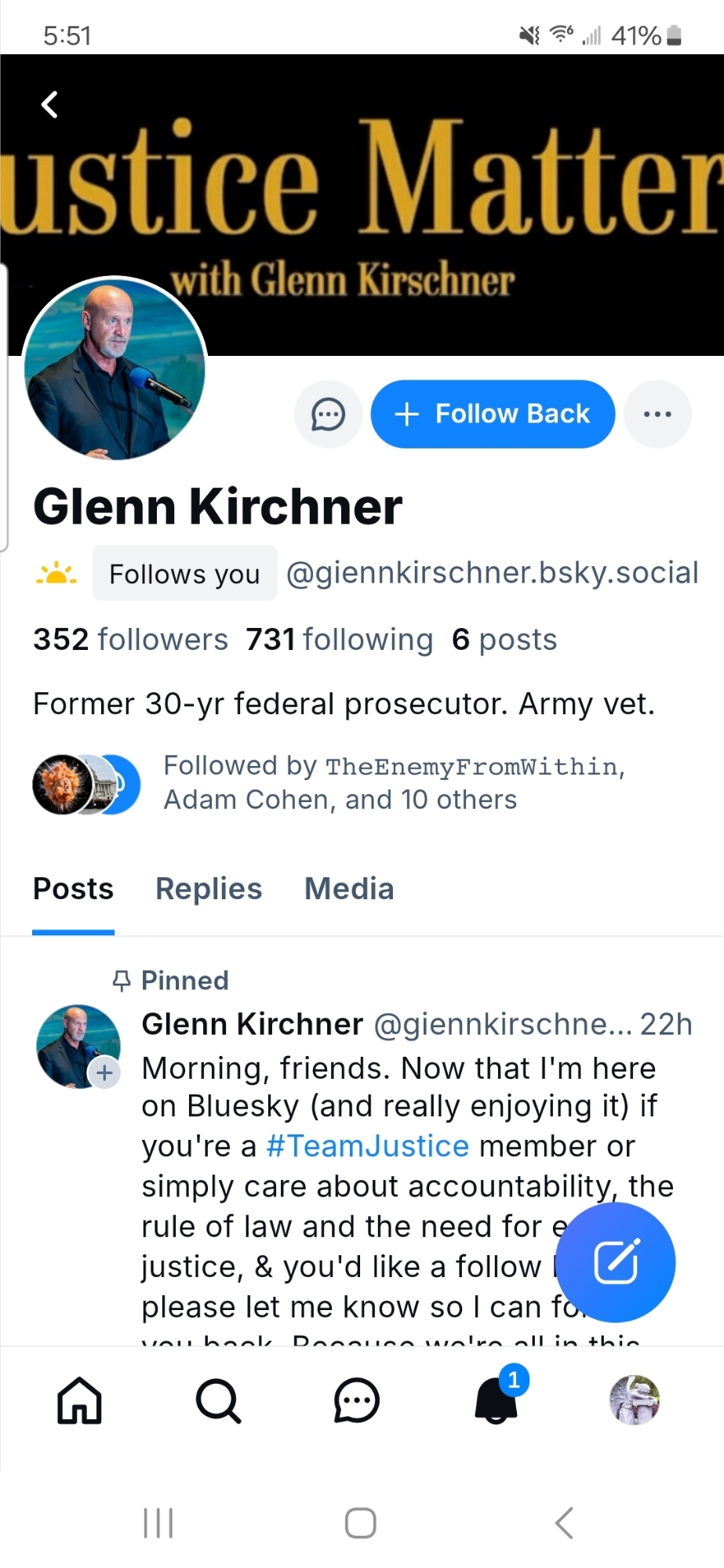Open Notifications with the bell icon
The height and width of the screenshot is (1568, 724).
pos(497,1400)
